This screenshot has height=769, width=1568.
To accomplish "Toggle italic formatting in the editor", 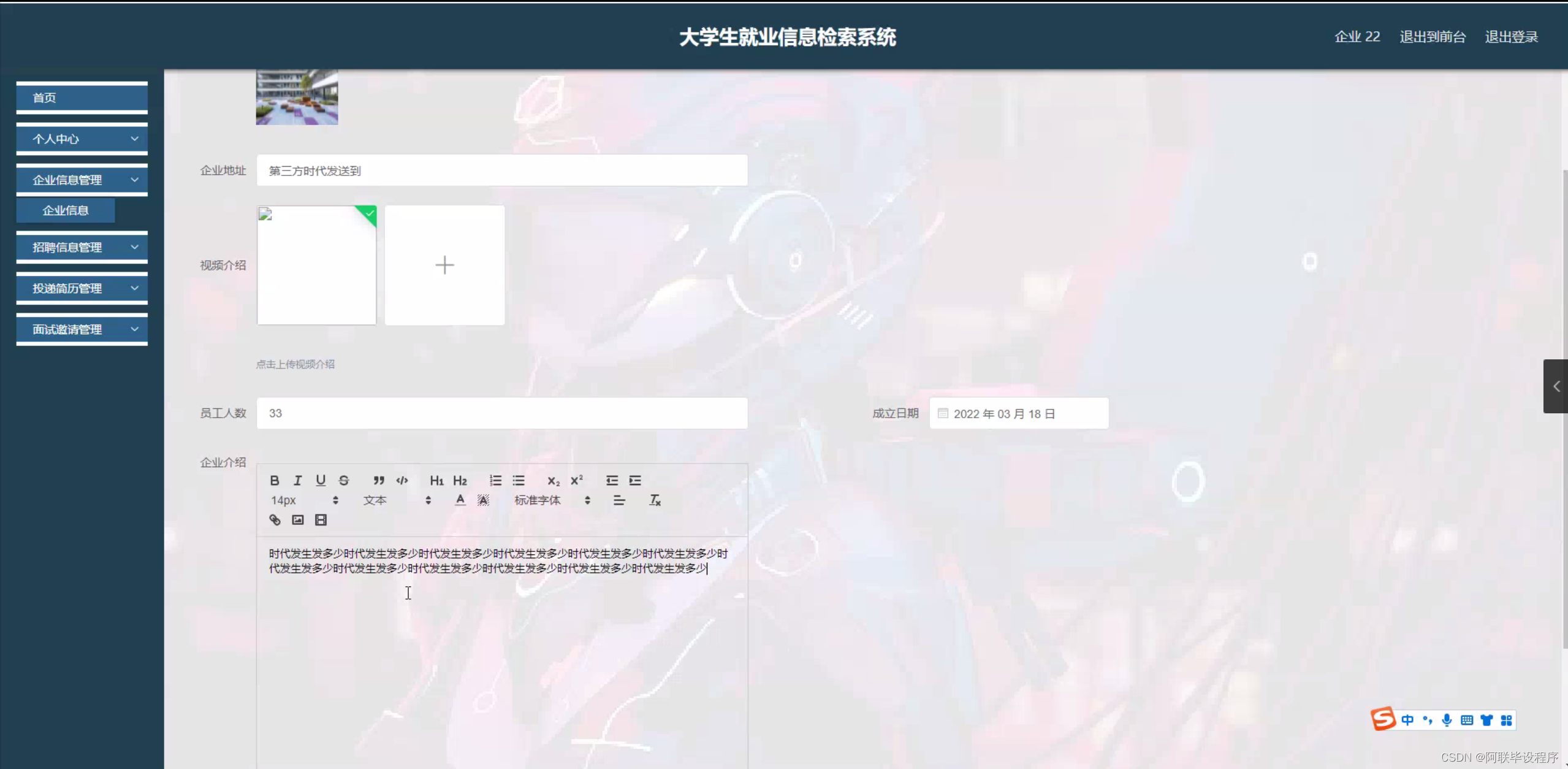I will pyautogui.click(x=297, y=480).
